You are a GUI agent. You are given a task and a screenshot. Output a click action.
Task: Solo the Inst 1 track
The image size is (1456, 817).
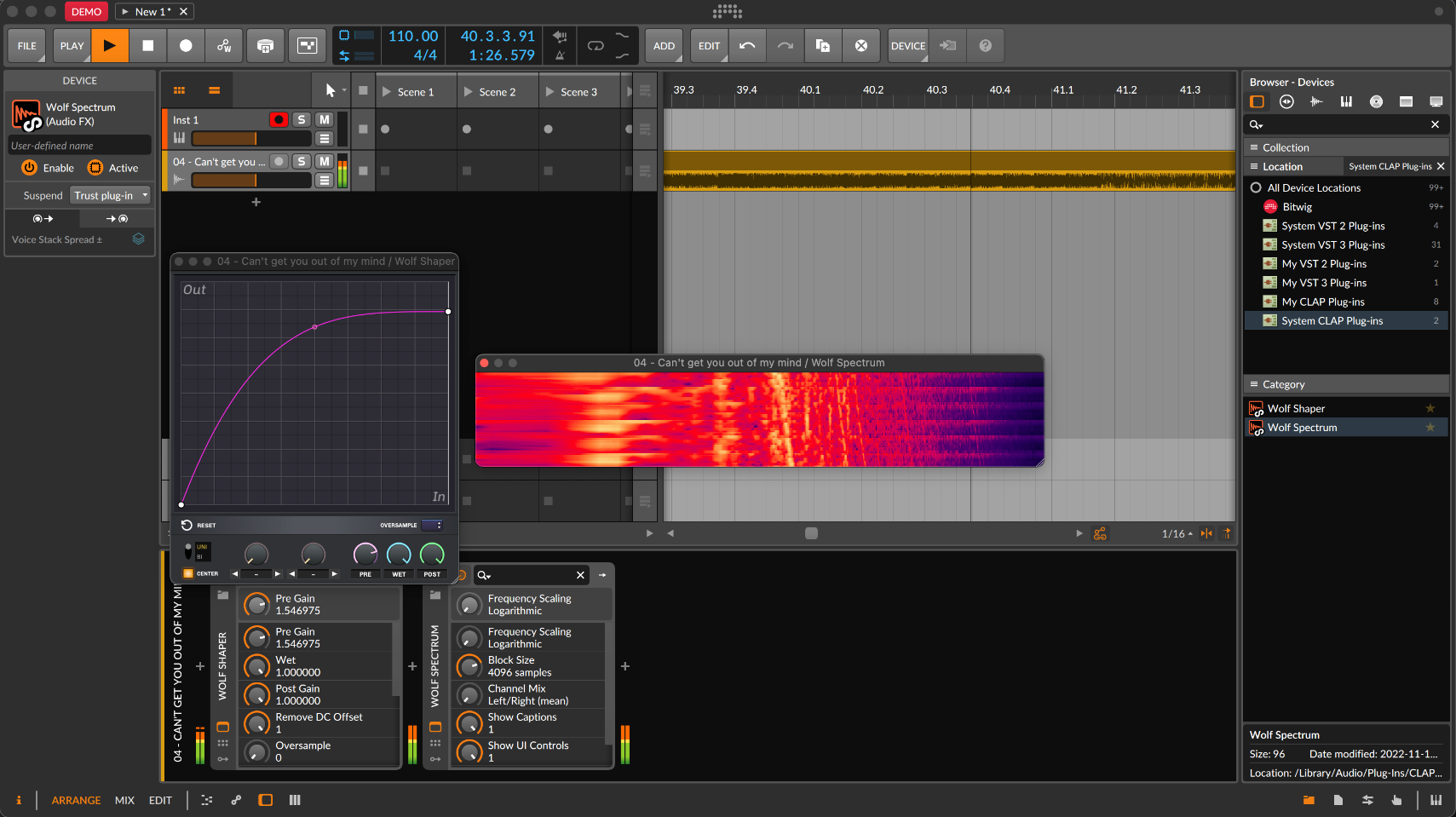302,120
